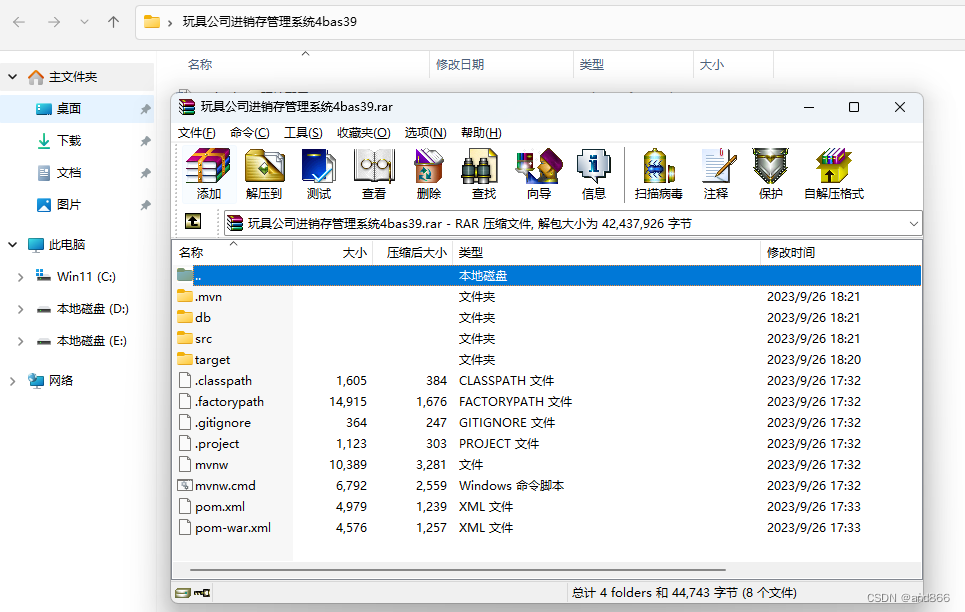This screenshot has height=612, width=965.
Task: Open the 工具(S) menu
Action: click(303, 133)
